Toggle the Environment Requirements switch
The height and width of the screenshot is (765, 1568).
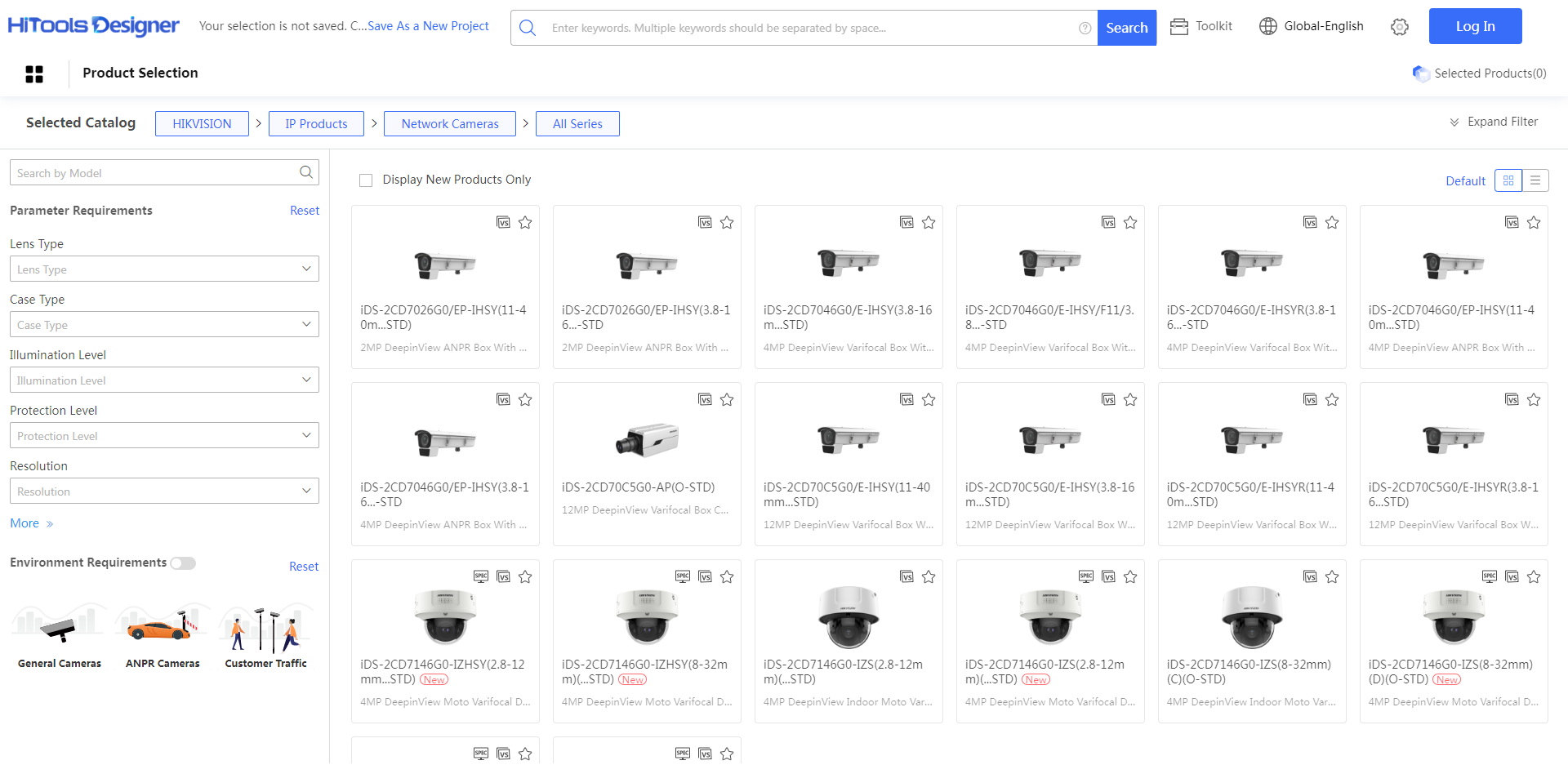(x=183, y=563)
